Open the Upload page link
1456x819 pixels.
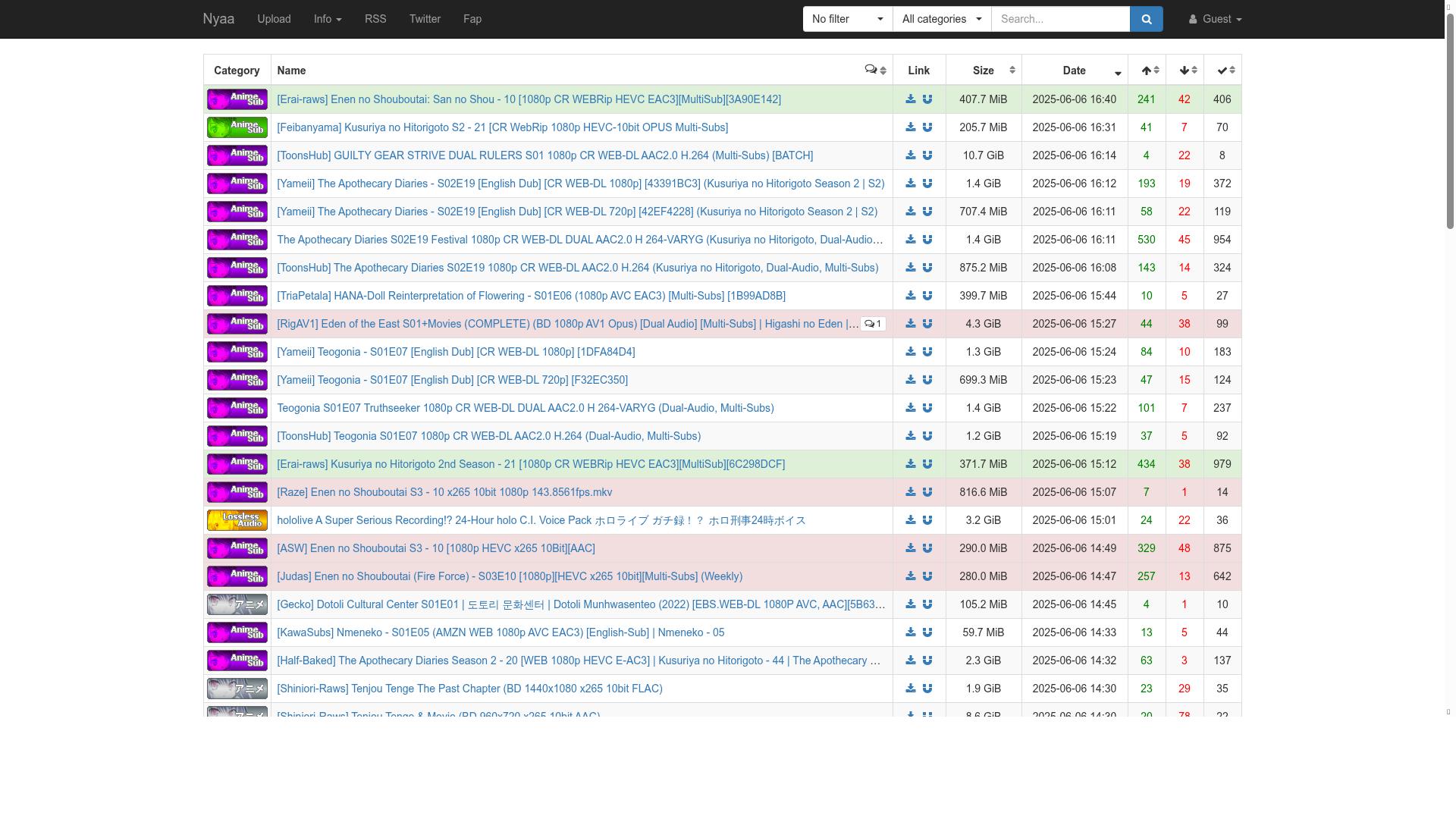(274, 19)
